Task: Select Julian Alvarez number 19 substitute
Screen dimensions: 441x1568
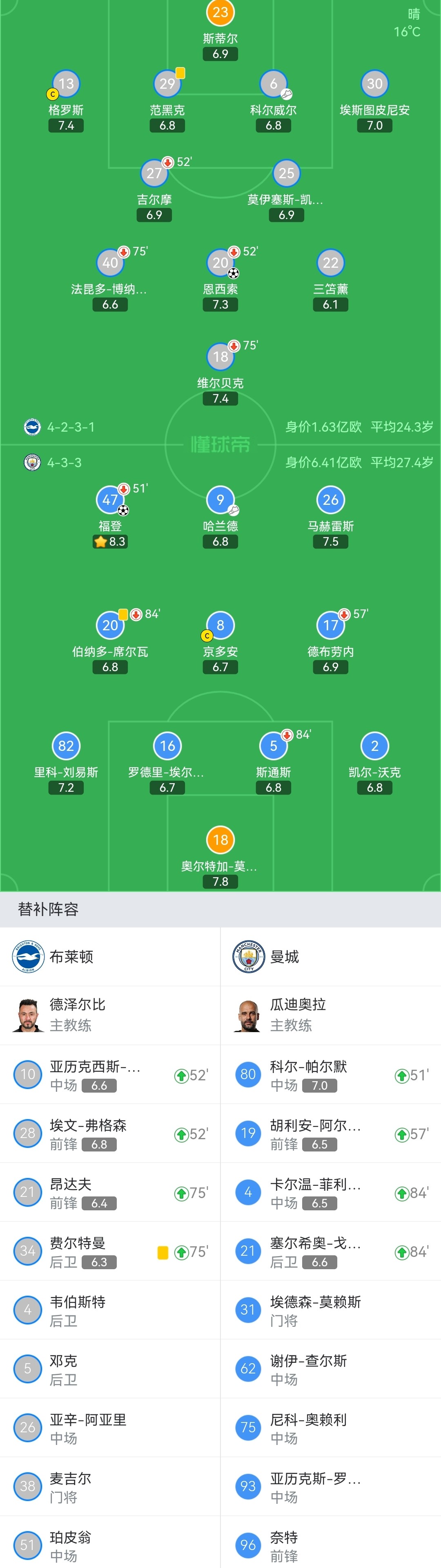Action: click(x=331, y=1133)
